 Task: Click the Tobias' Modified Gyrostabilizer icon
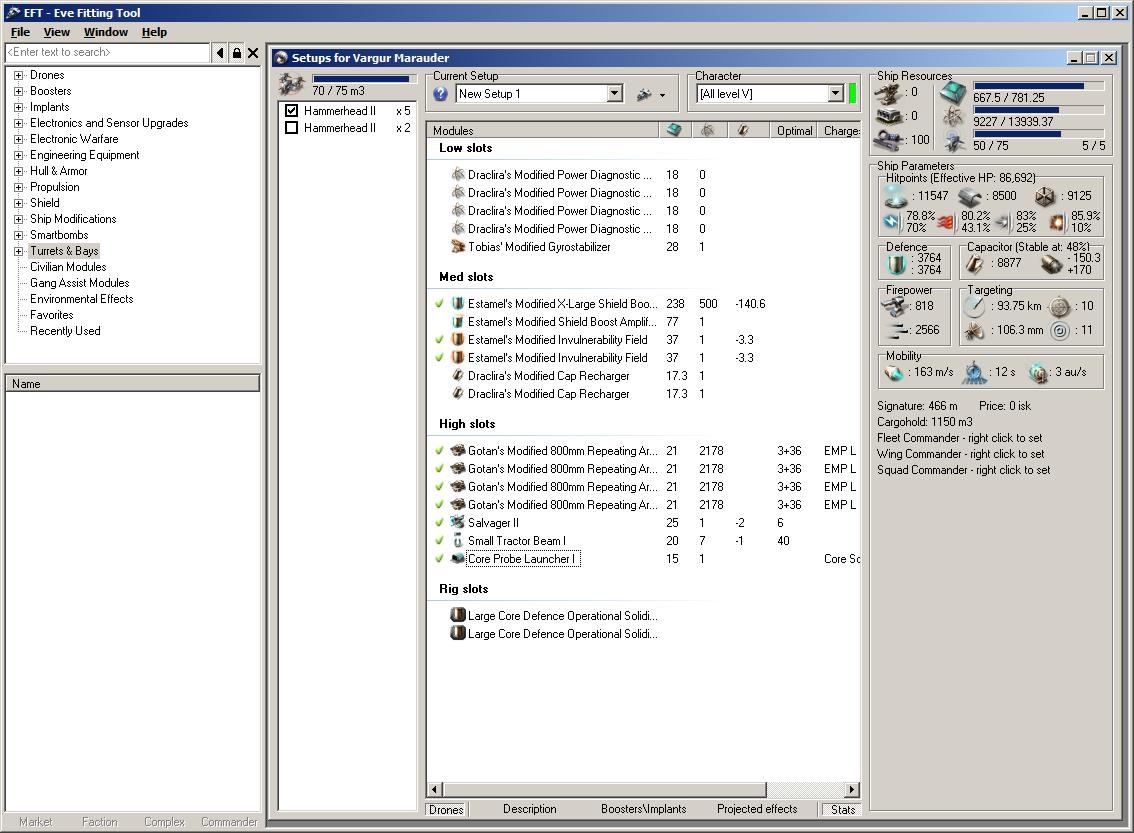pyautogui.click(x=458, y=247)
